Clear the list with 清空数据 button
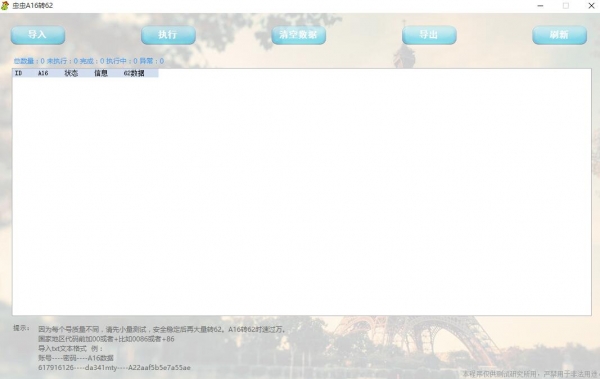600x379 pixels. pos(298,35)
